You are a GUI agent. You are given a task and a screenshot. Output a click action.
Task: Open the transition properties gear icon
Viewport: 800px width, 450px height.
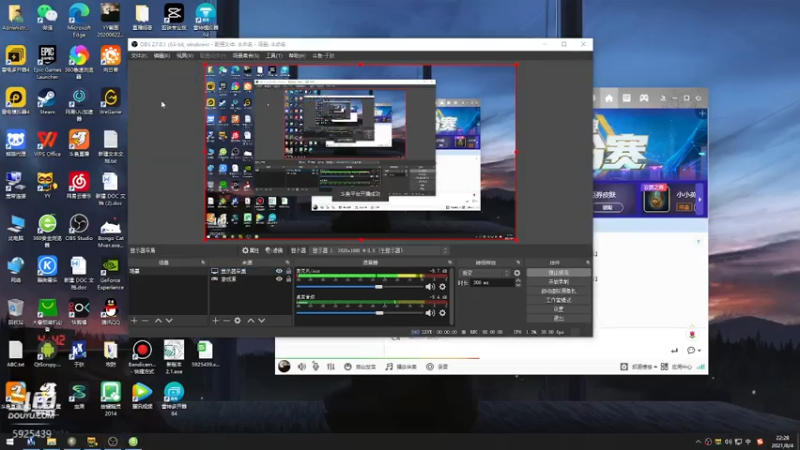tap(517, 273)
